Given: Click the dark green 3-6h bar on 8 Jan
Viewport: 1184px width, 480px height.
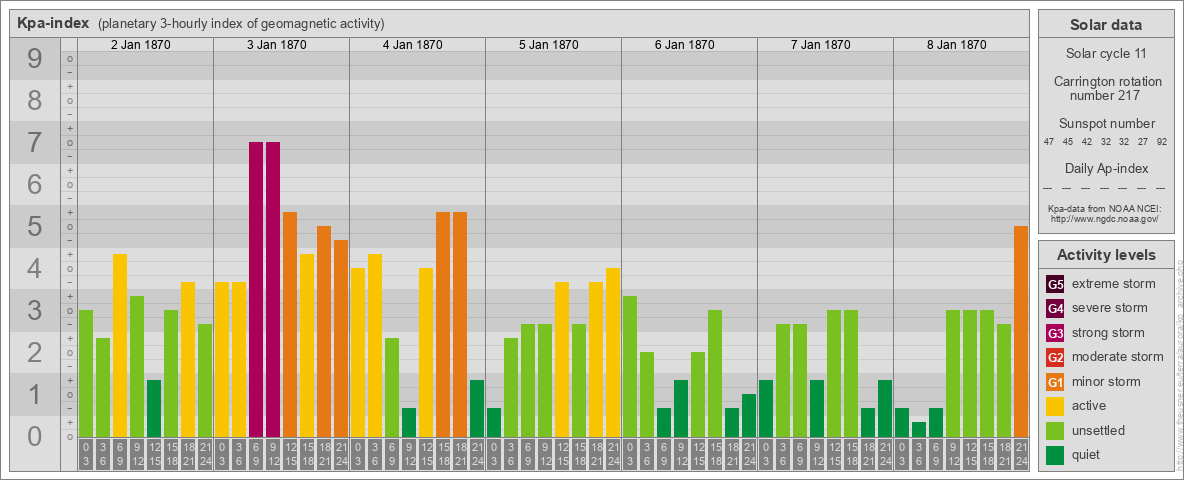Looking at the screenshot, I should pyautogui.click(x=919, y=429).
